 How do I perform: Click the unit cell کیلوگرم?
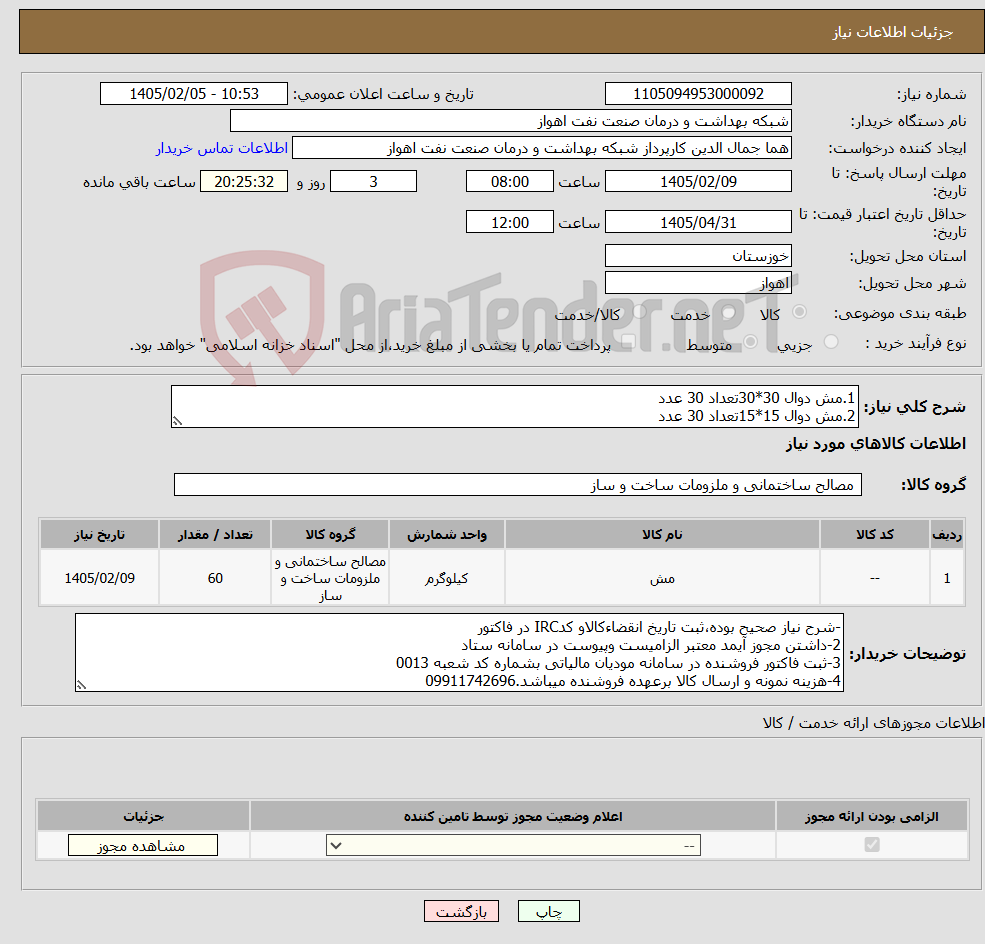click(447, 578)
